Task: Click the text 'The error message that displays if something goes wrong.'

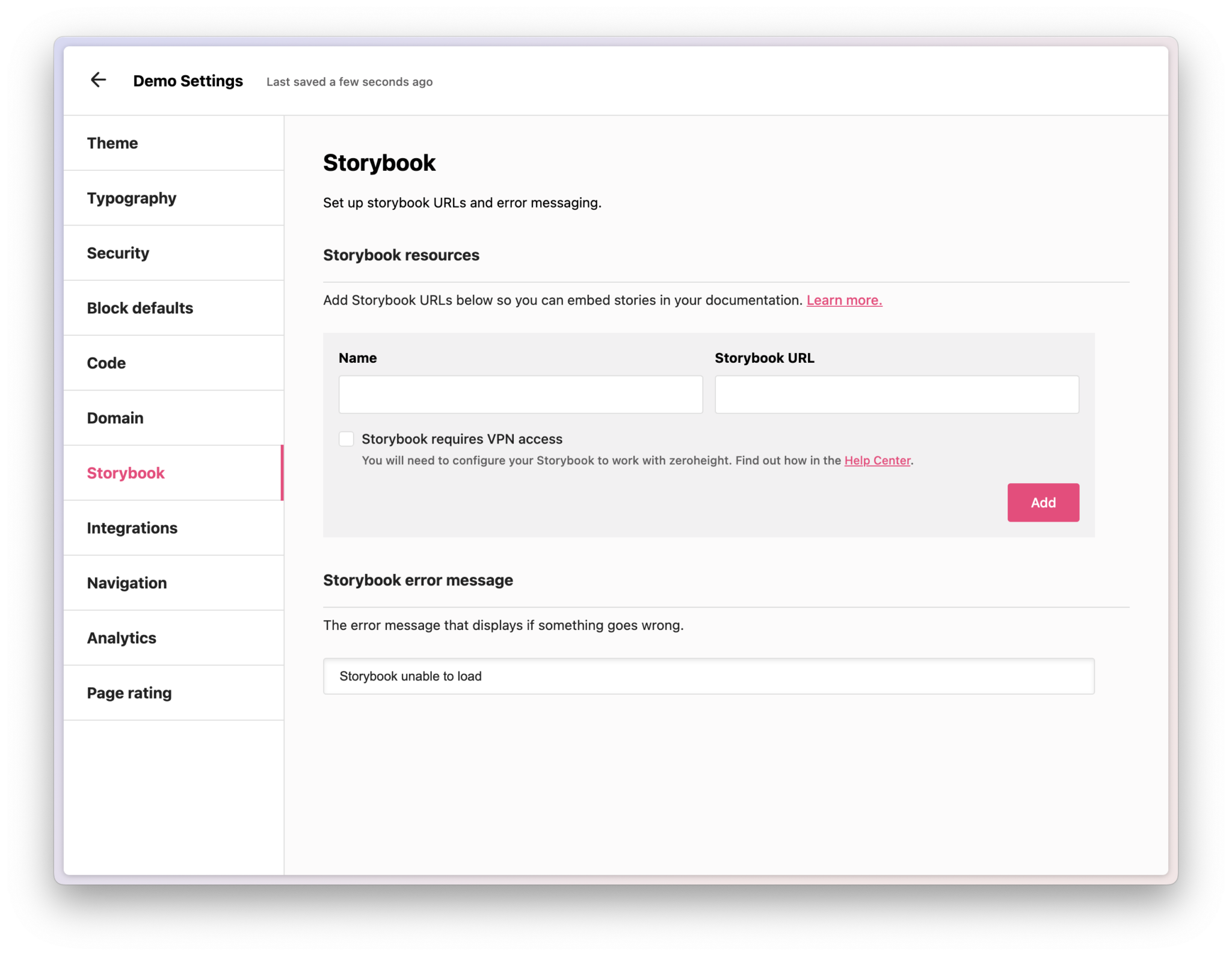Action: [503, 625]
